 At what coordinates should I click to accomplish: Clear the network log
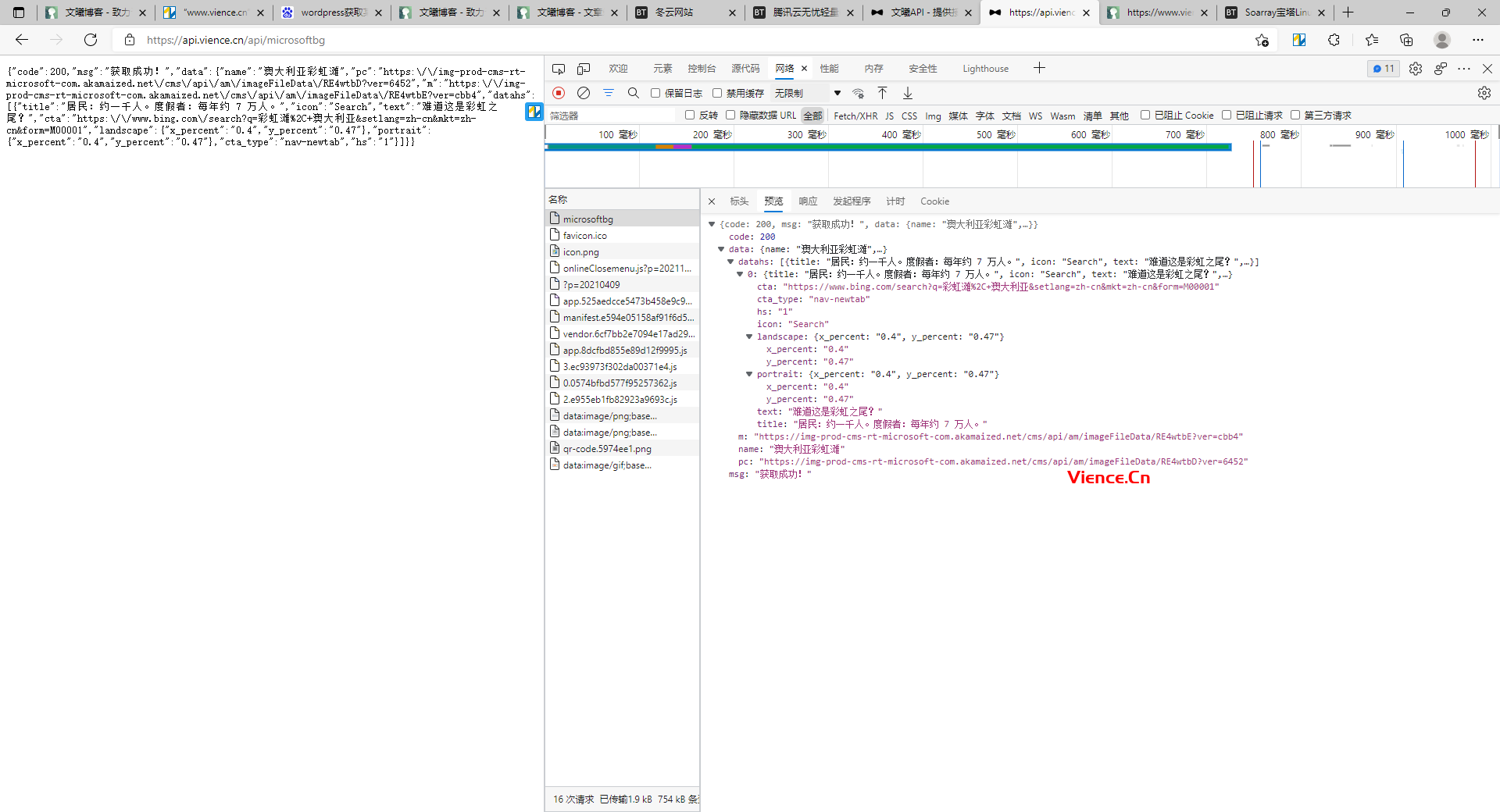click(584, 93)
